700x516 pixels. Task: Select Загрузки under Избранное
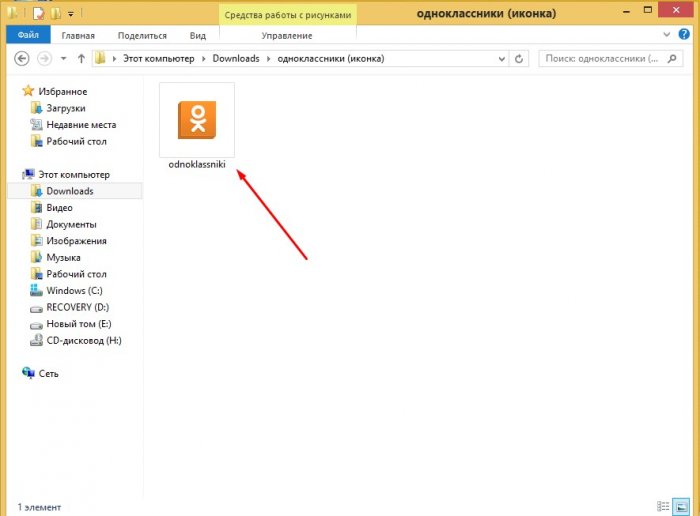tap(65, 108)
